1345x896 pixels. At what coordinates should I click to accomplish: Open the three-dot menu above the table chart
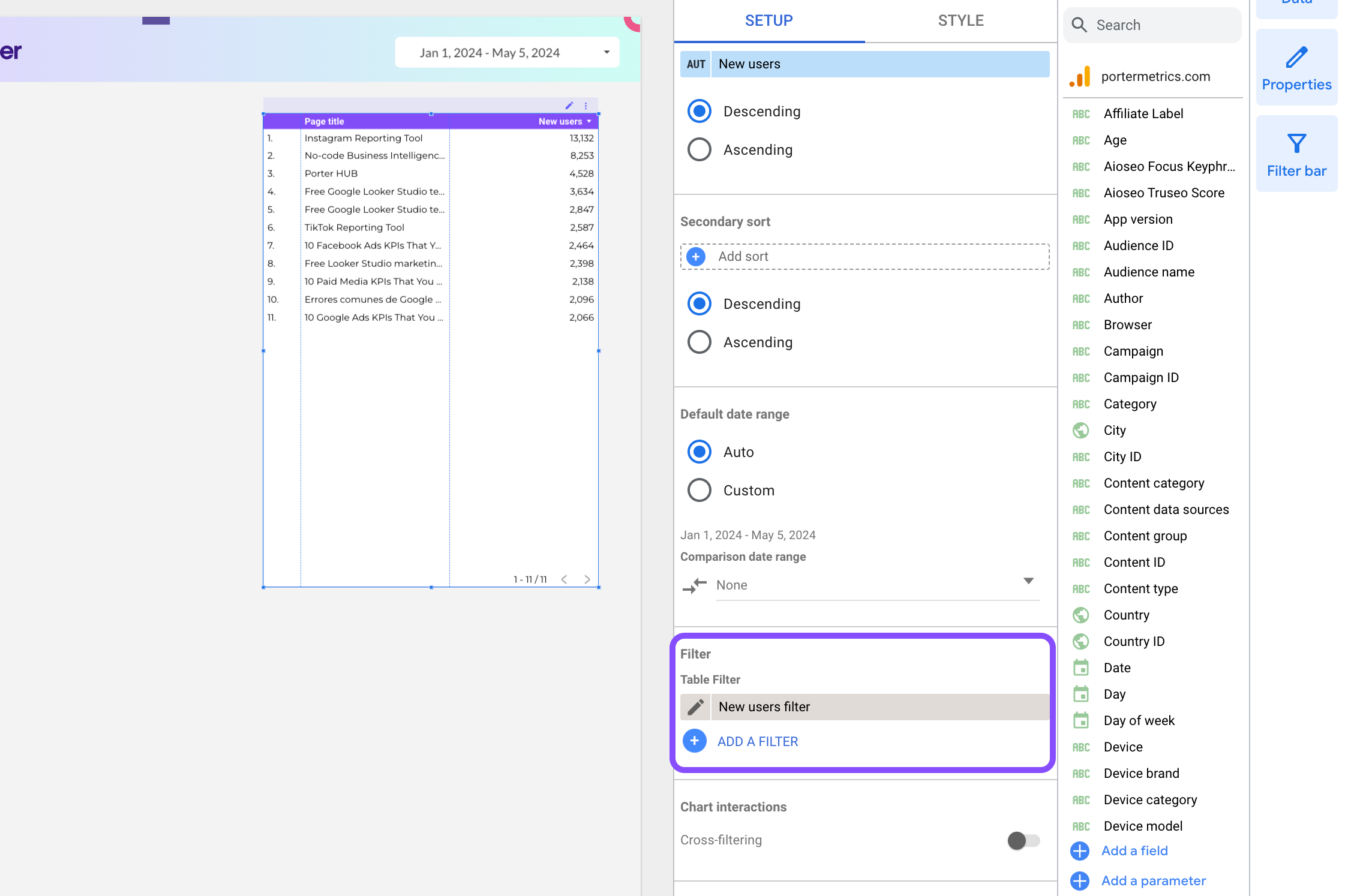pyautogui.click(x=586, y=106)
